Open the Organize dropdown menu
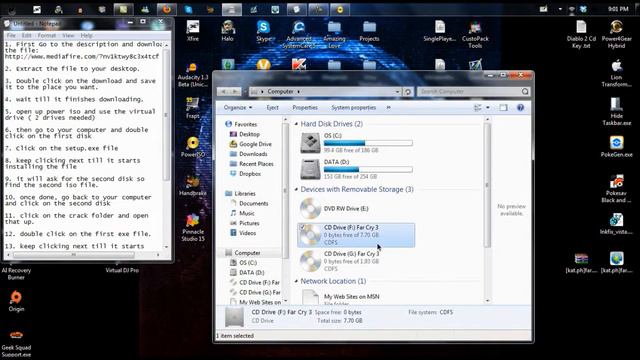The height and width of the screenshot is (360, 640). click(x=238, y=107)
